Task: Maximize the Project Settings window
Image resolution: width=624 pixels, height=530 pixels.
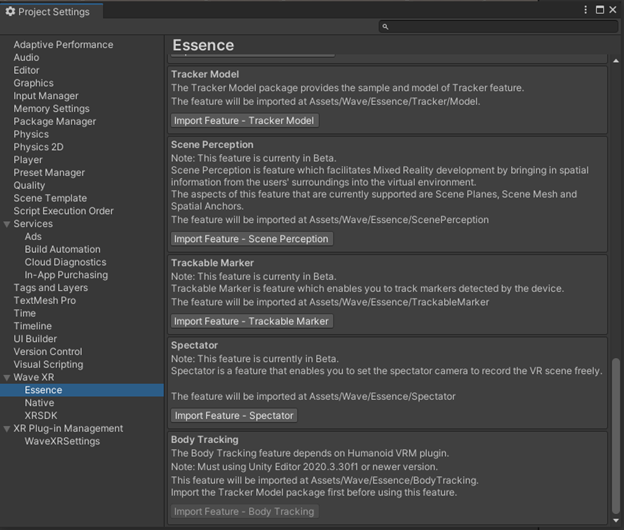Action: [x=600, y=10]
